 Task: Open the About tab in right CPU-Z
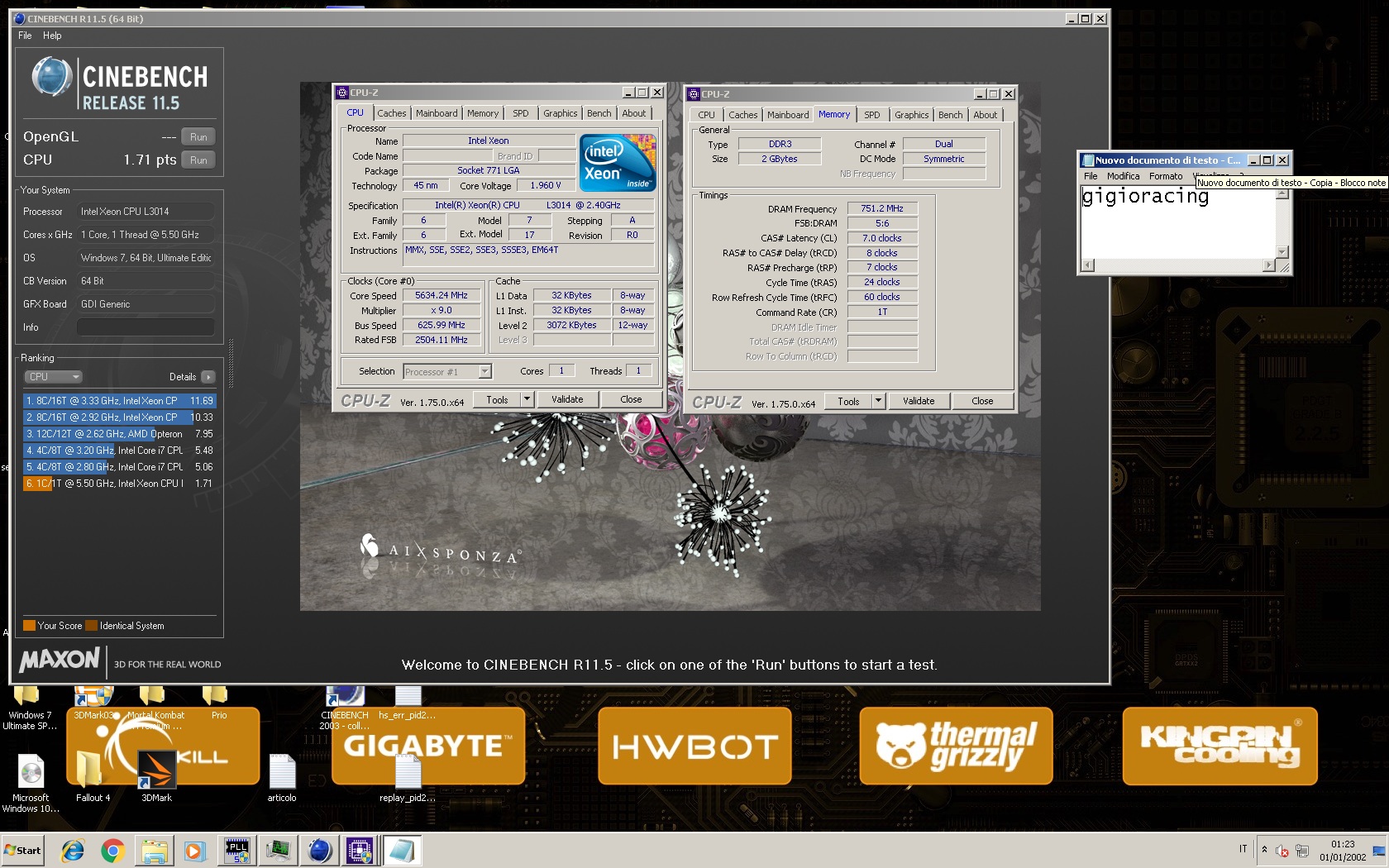click(x=985, y=116)
